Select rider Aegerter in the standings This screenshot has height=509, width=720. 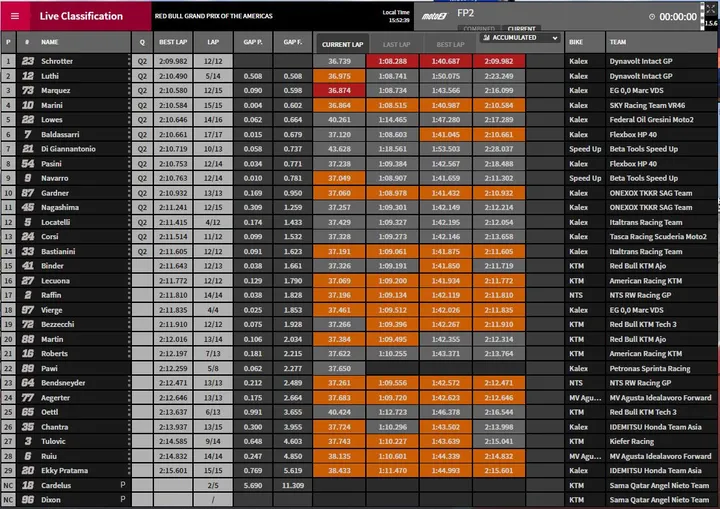[x=56, y=398]
